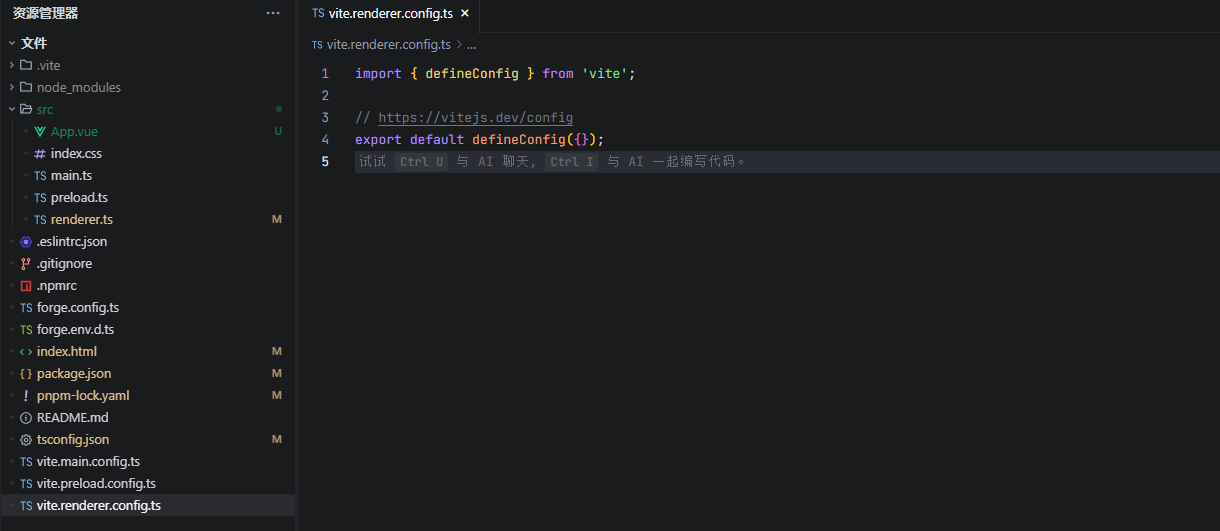Collapse the src folder chevron

[x=12, y=109]
